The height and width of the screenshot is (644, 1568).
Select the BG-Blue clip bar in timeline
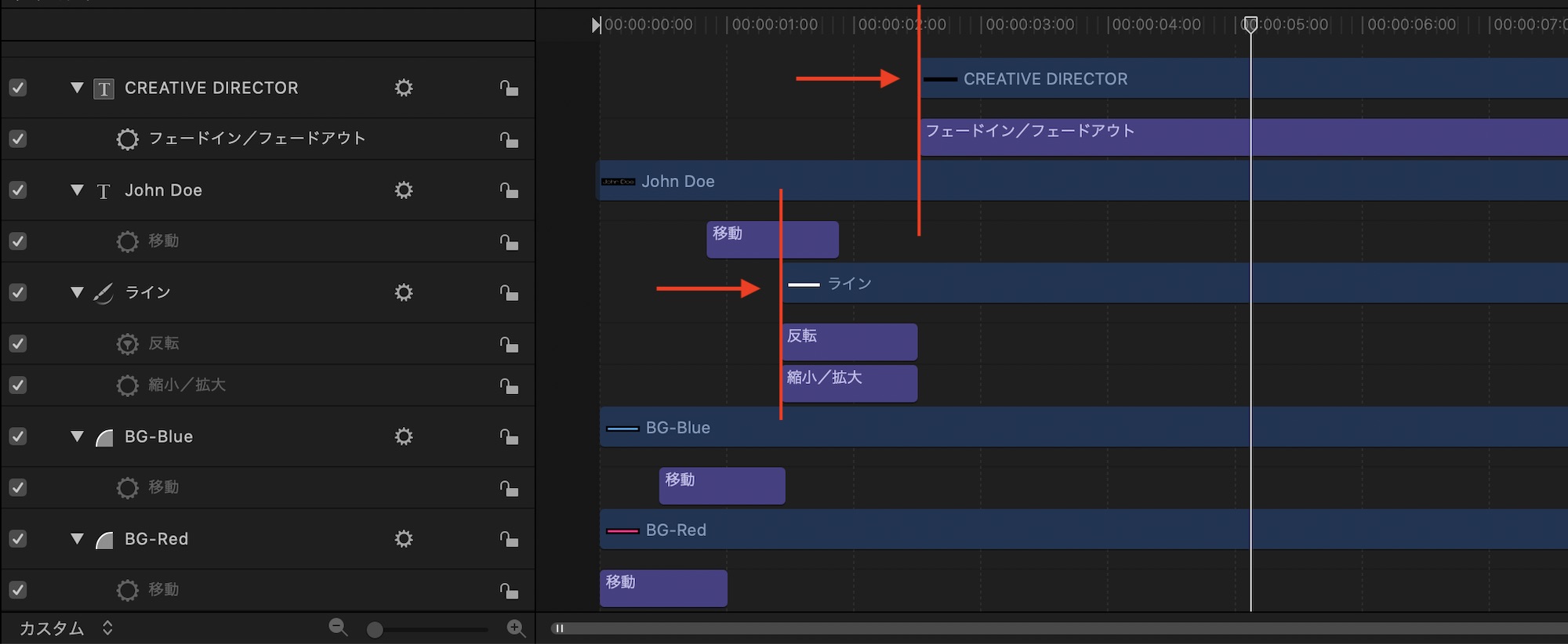(x=1084, y=427)
